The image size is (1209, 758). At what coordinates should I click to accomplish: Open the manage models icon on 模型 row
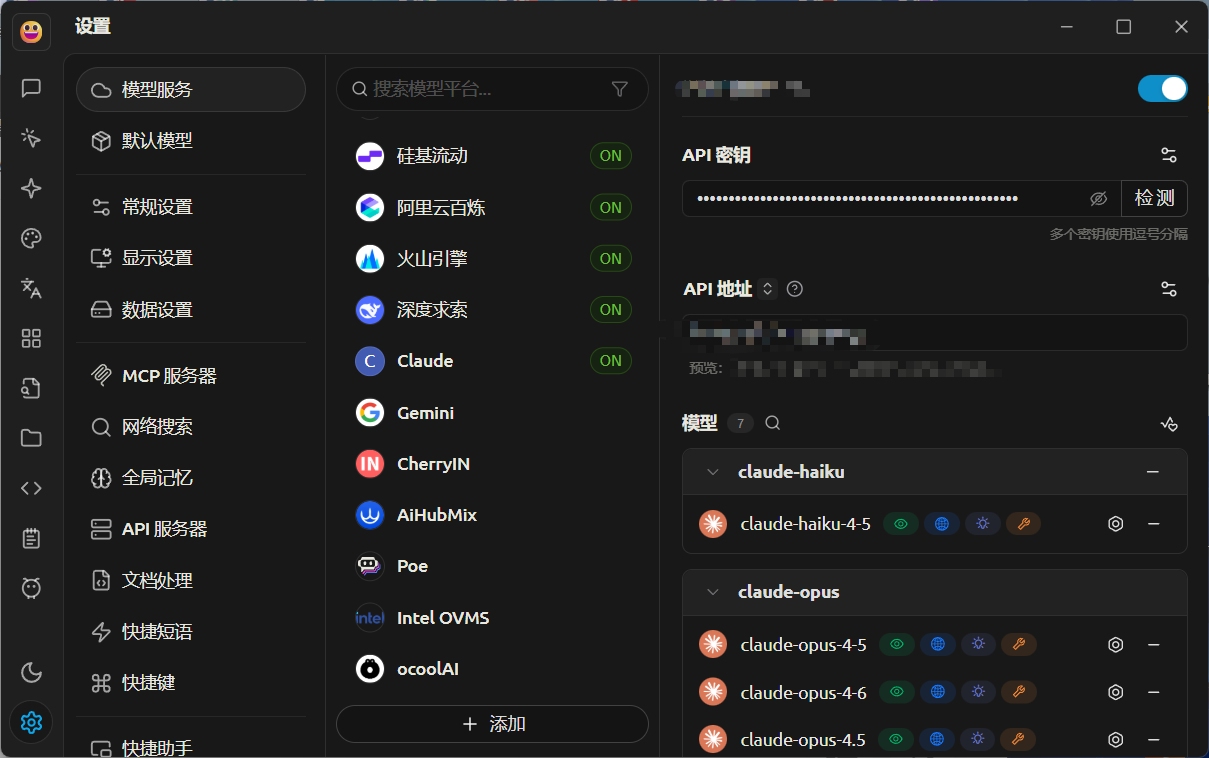(x=1168, y=423)
